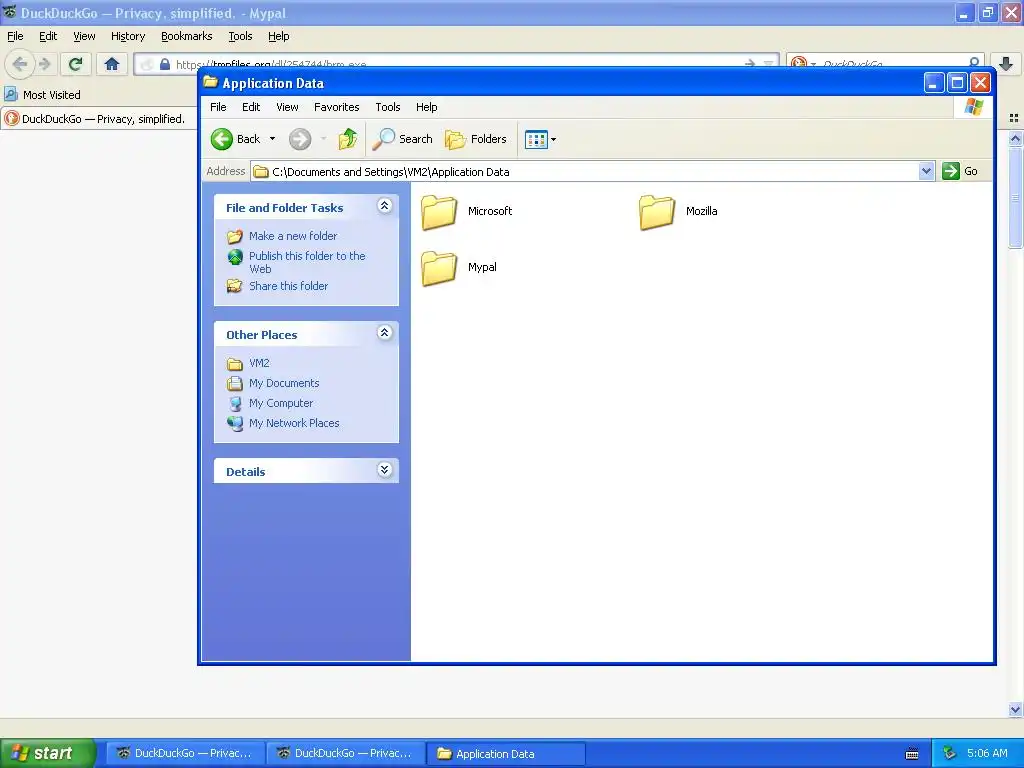Click the Mypal tab list icon
The height and width of the screenshot is (768, 1024).
pyautogui.click(x=1014, y=118)
